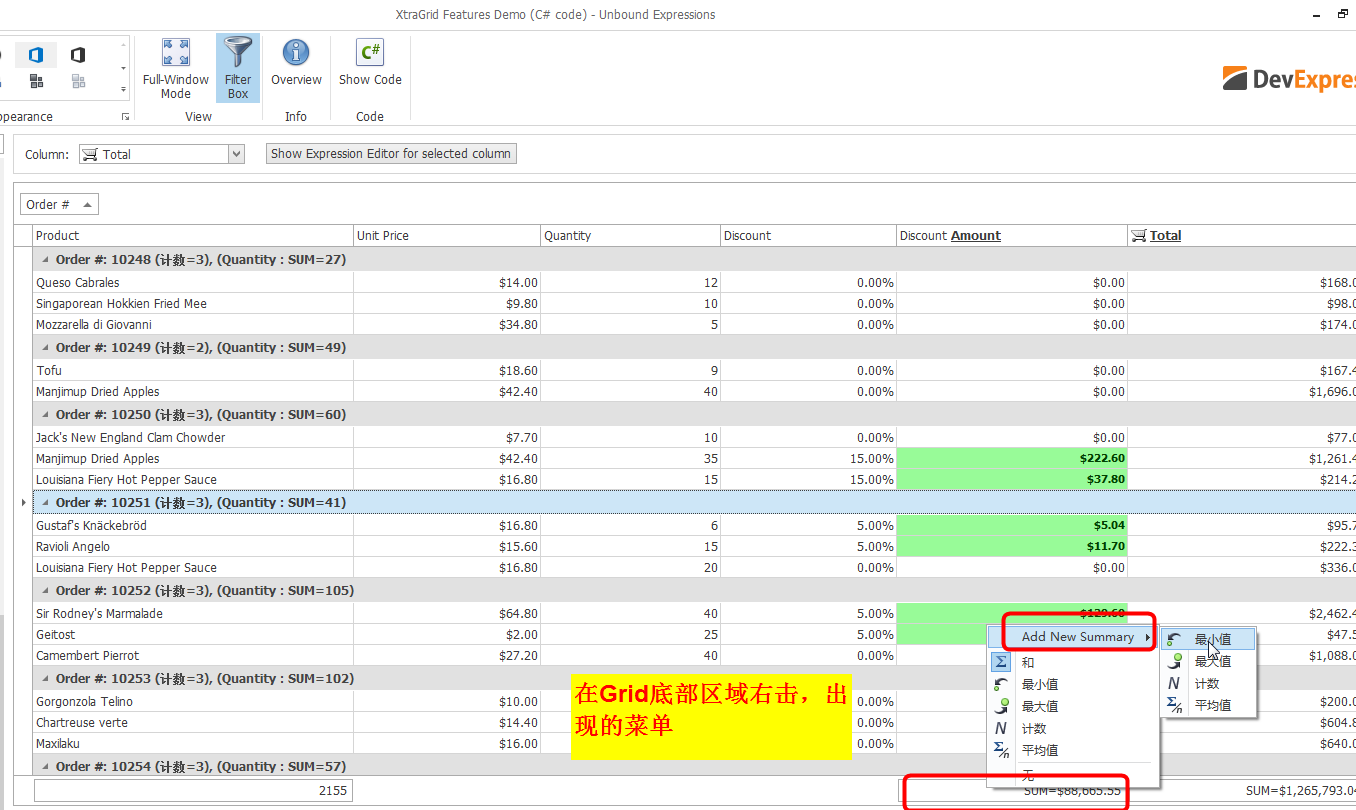The width and height of the screenshot is (1356, 810).
Task: Choose 计数 in the Add New Summary submenu
Action: coord(1206,684)
